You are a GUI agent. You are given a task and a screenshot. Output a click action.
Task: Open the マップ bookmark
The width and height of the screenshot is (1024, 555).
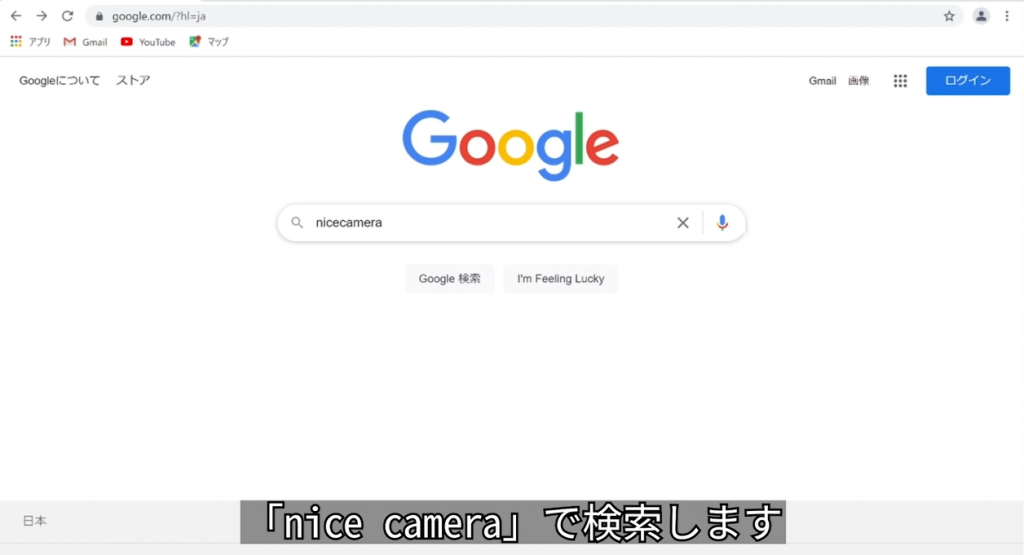coord(209,42)
